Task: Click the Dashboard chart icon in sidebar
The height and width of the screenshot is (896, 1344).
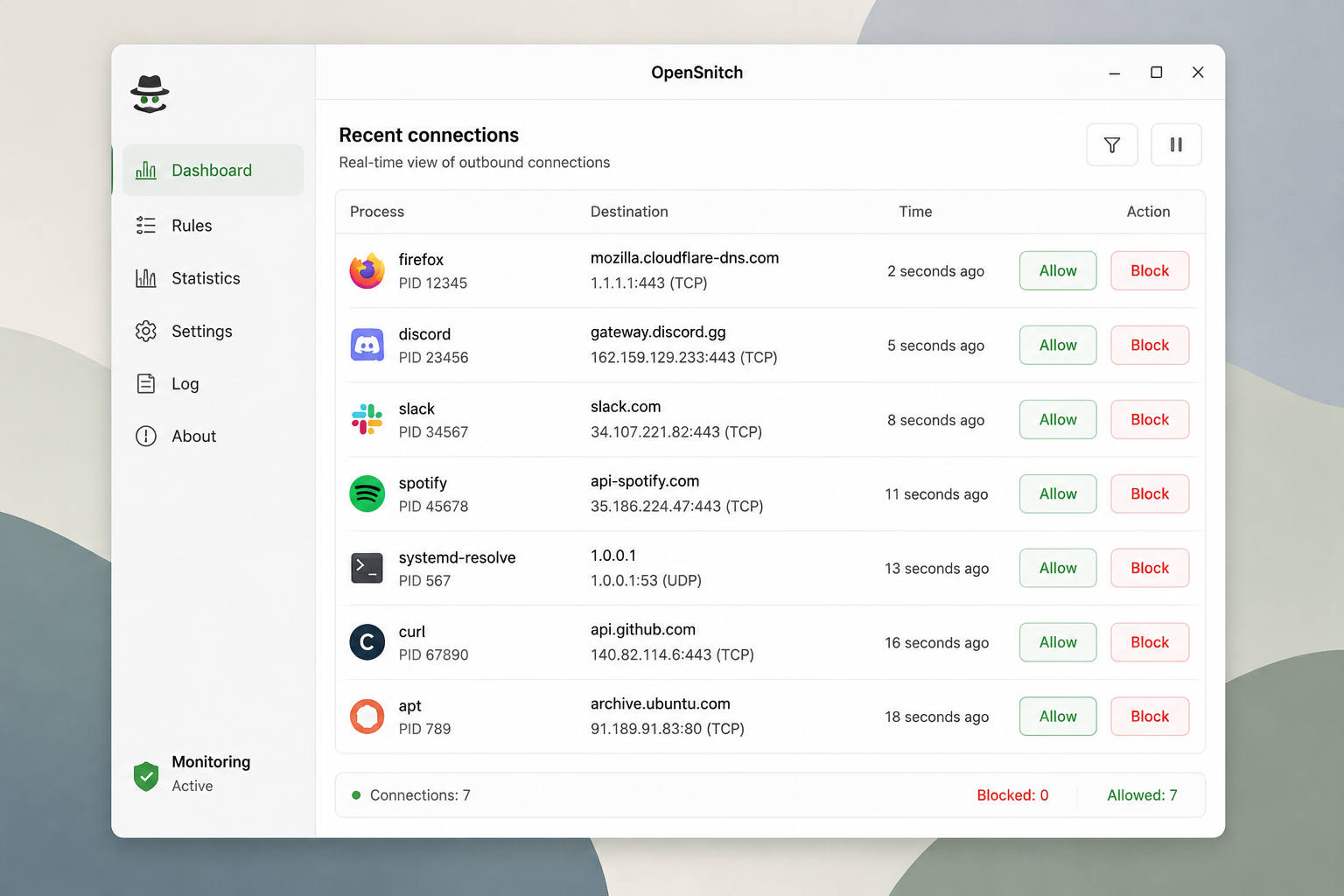Action: coord(146,171)
